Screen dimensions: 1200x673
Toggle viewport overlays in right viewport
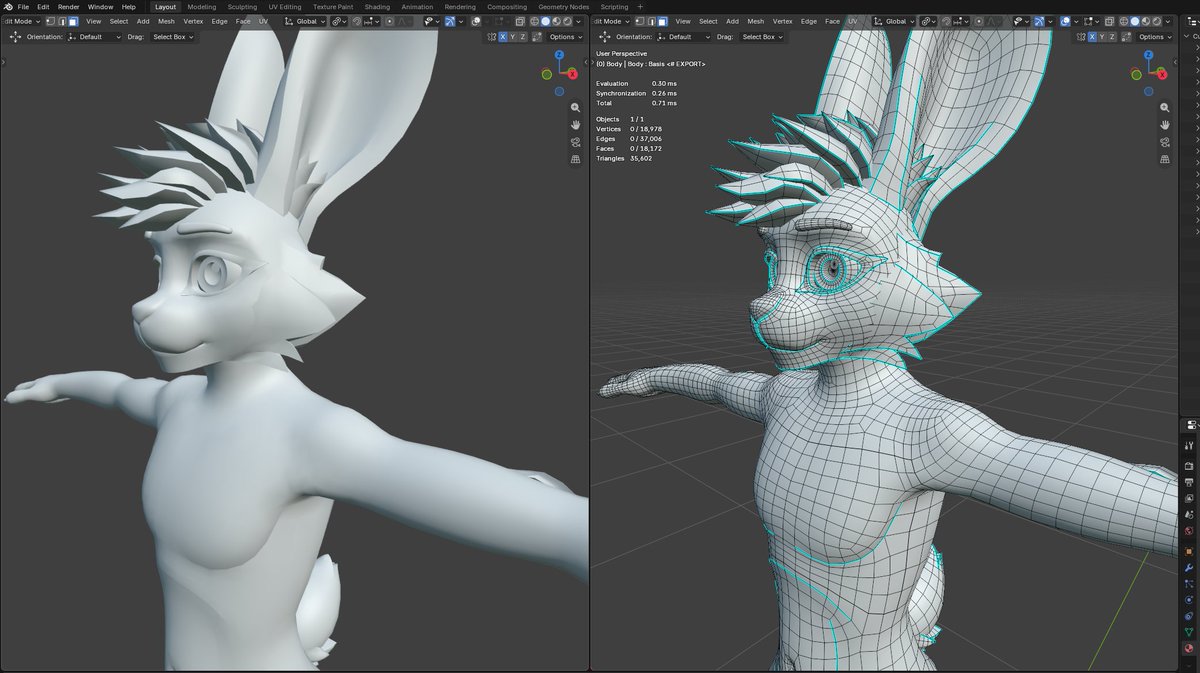[x=1064, y=21]
